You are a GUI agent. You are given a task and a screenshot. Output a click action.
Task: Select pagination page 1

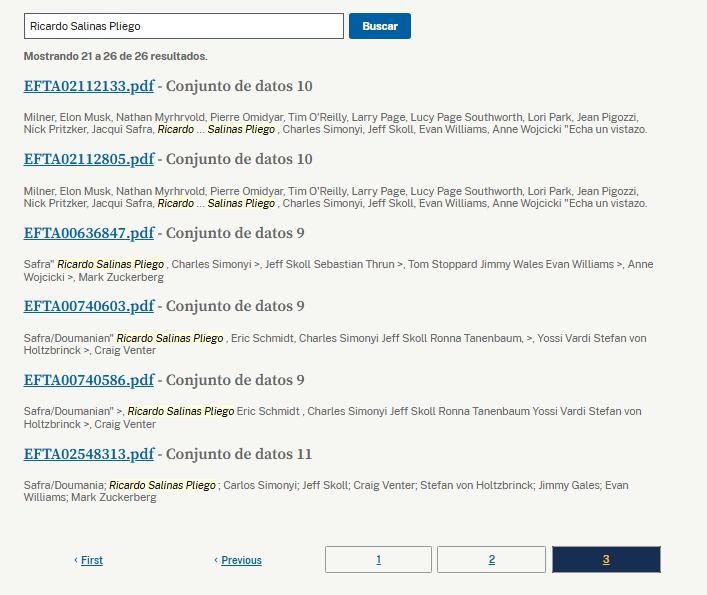(x=378, y=559)
